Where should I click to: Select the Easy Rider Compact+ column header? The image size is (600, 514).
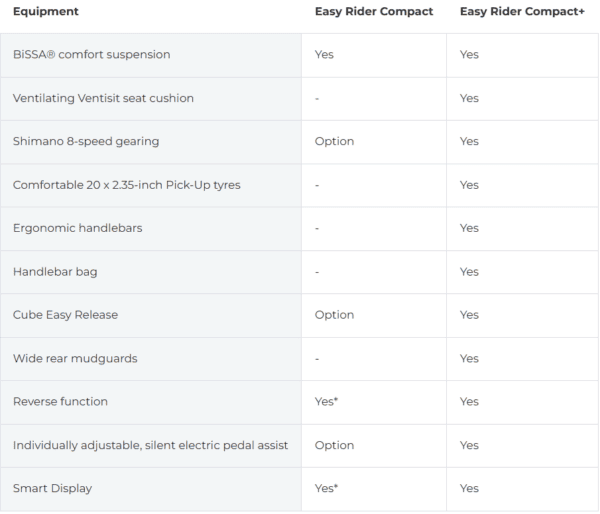(x=522, y=11)
